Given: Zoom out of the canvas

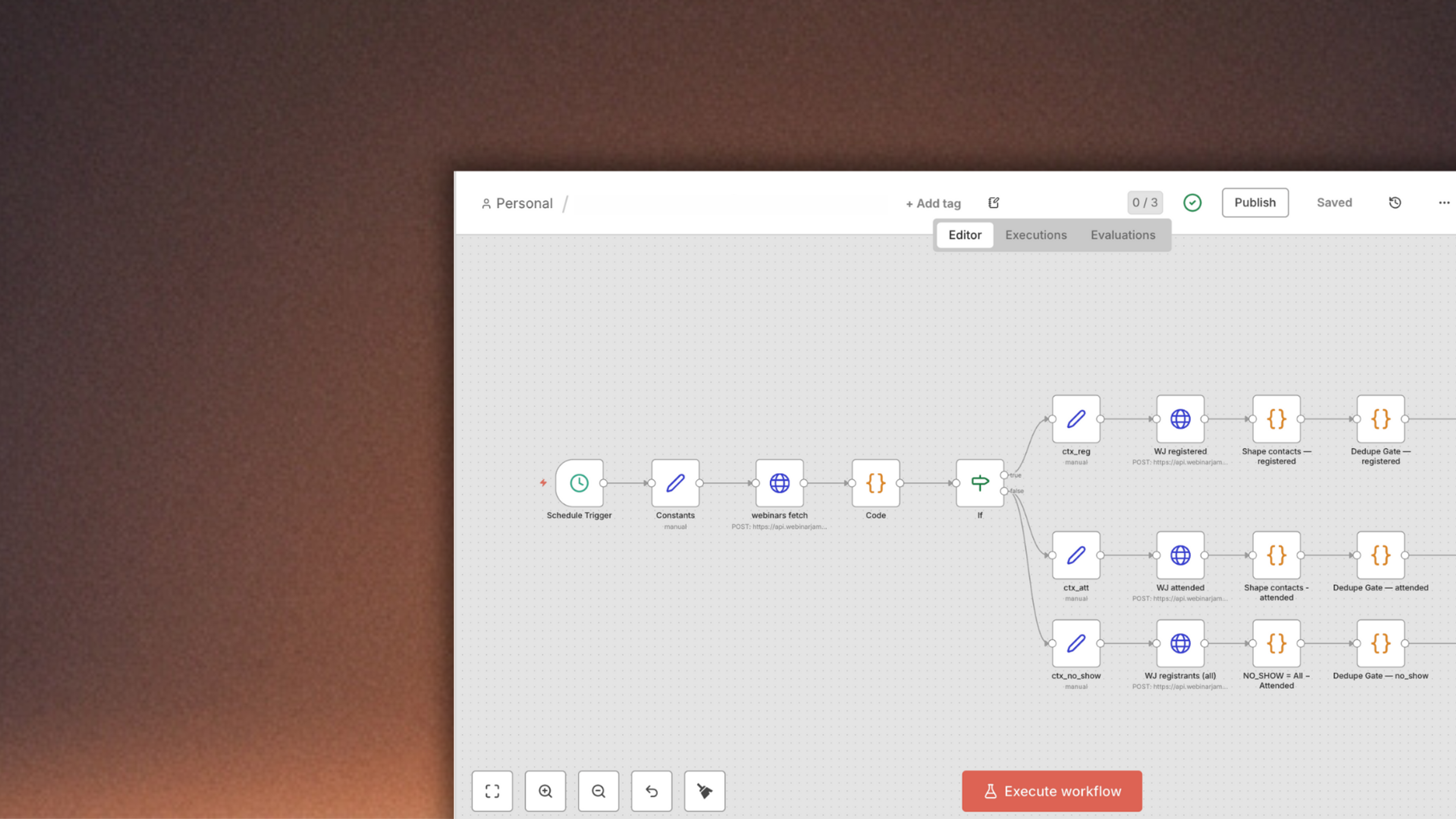Looking at the screenshot, I should pos(598,791).
